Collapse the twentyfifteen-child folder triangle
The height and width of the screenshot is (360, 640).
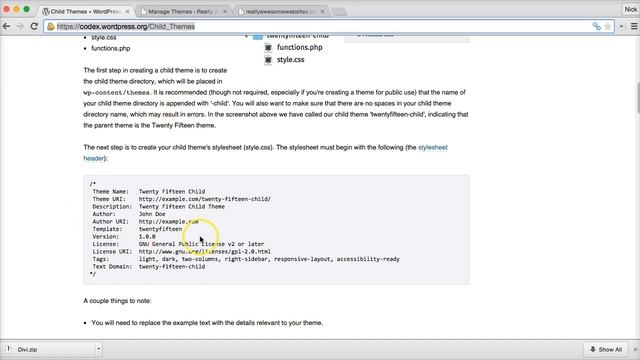(246, 37)
